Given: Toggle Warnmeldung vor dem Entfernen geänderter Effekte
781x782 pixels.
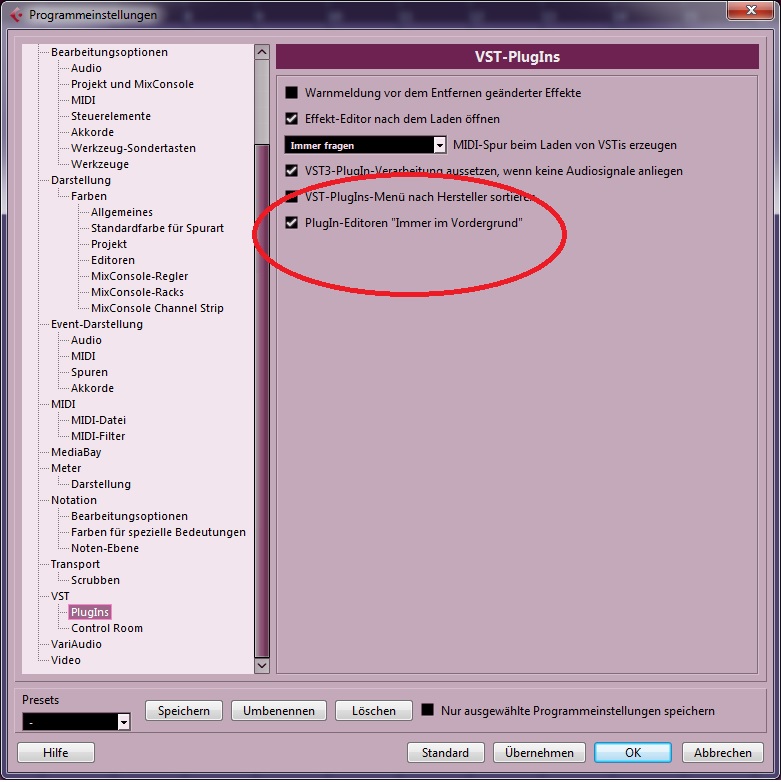Looking at the screenshot, I should pos(291,93).
